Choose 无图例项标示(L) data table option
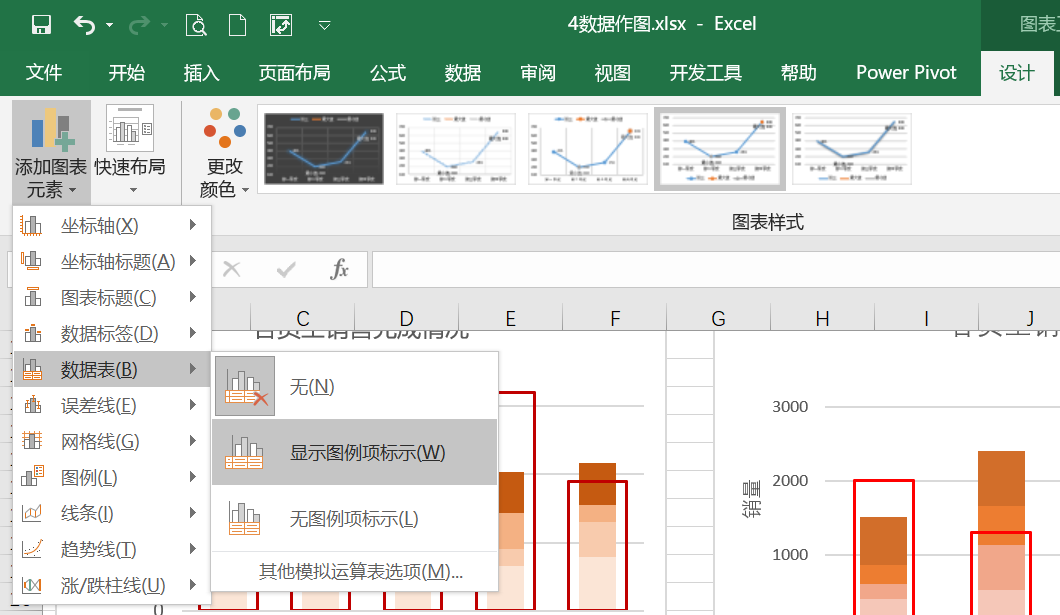Image resolution: width=1060 pixels, height=615 pixels. click(355, 518)
